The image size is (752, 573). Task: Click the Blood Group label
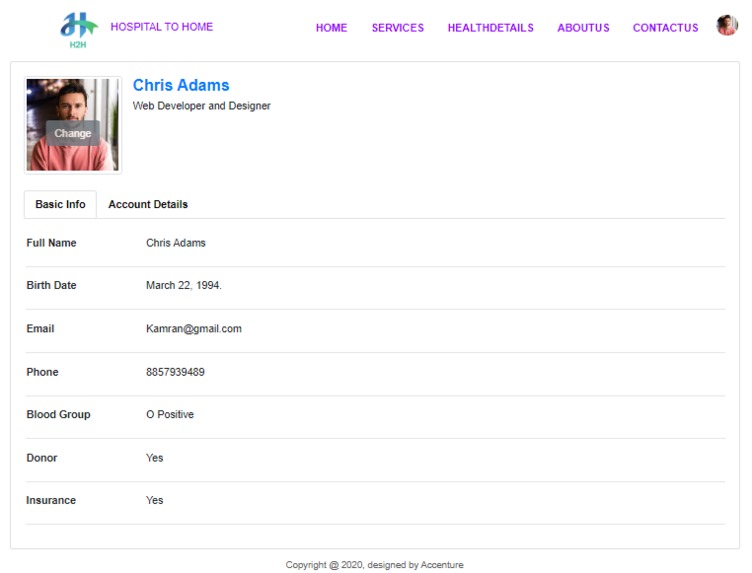coord(58,414)
